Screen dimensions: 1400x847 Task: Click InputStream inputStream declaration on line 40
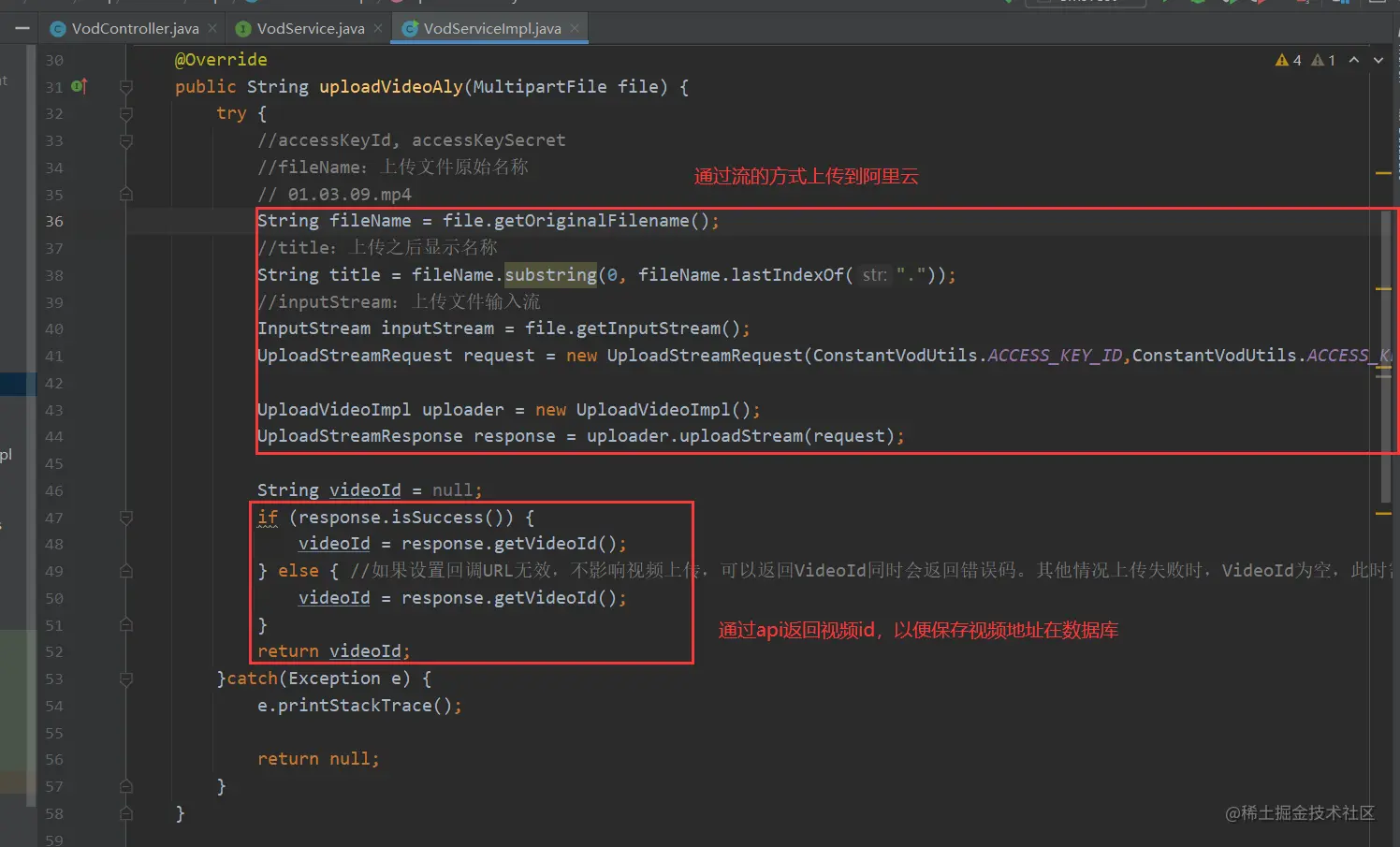[375, 329]
